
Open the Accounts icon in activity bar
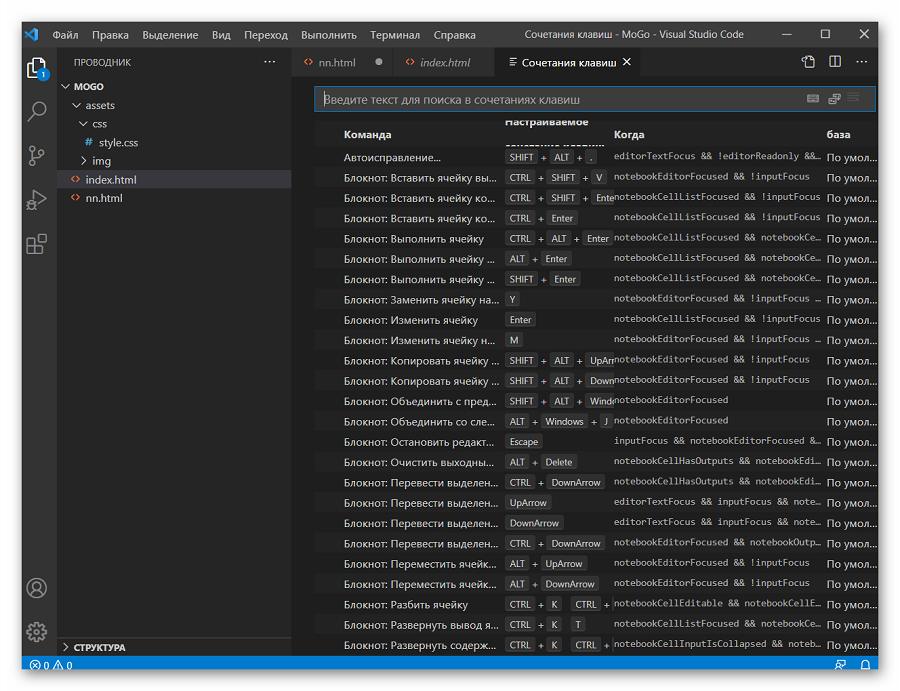[37, 588]
